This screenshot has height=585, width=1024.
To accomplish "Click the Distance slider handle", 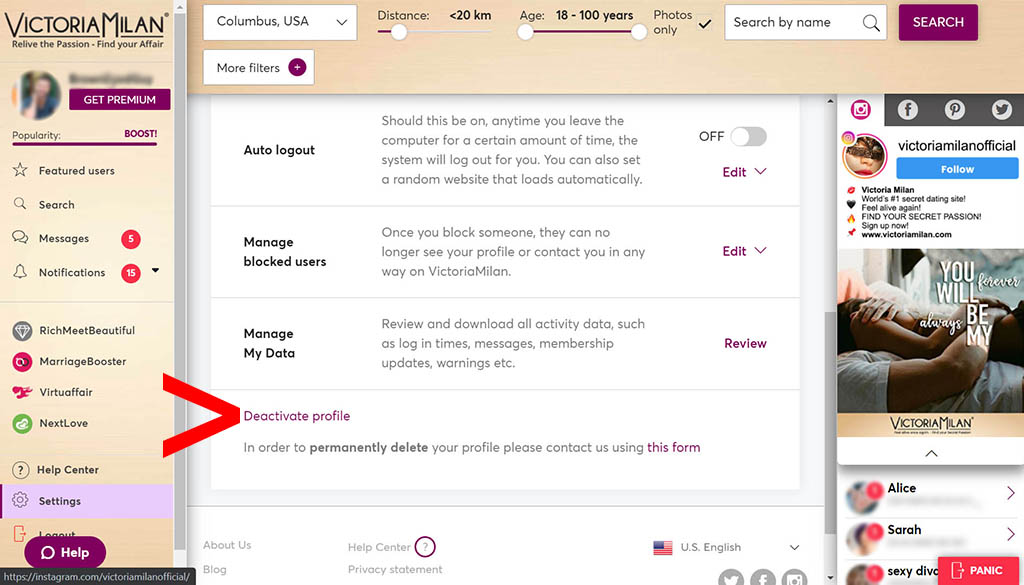I will point(399,32).
